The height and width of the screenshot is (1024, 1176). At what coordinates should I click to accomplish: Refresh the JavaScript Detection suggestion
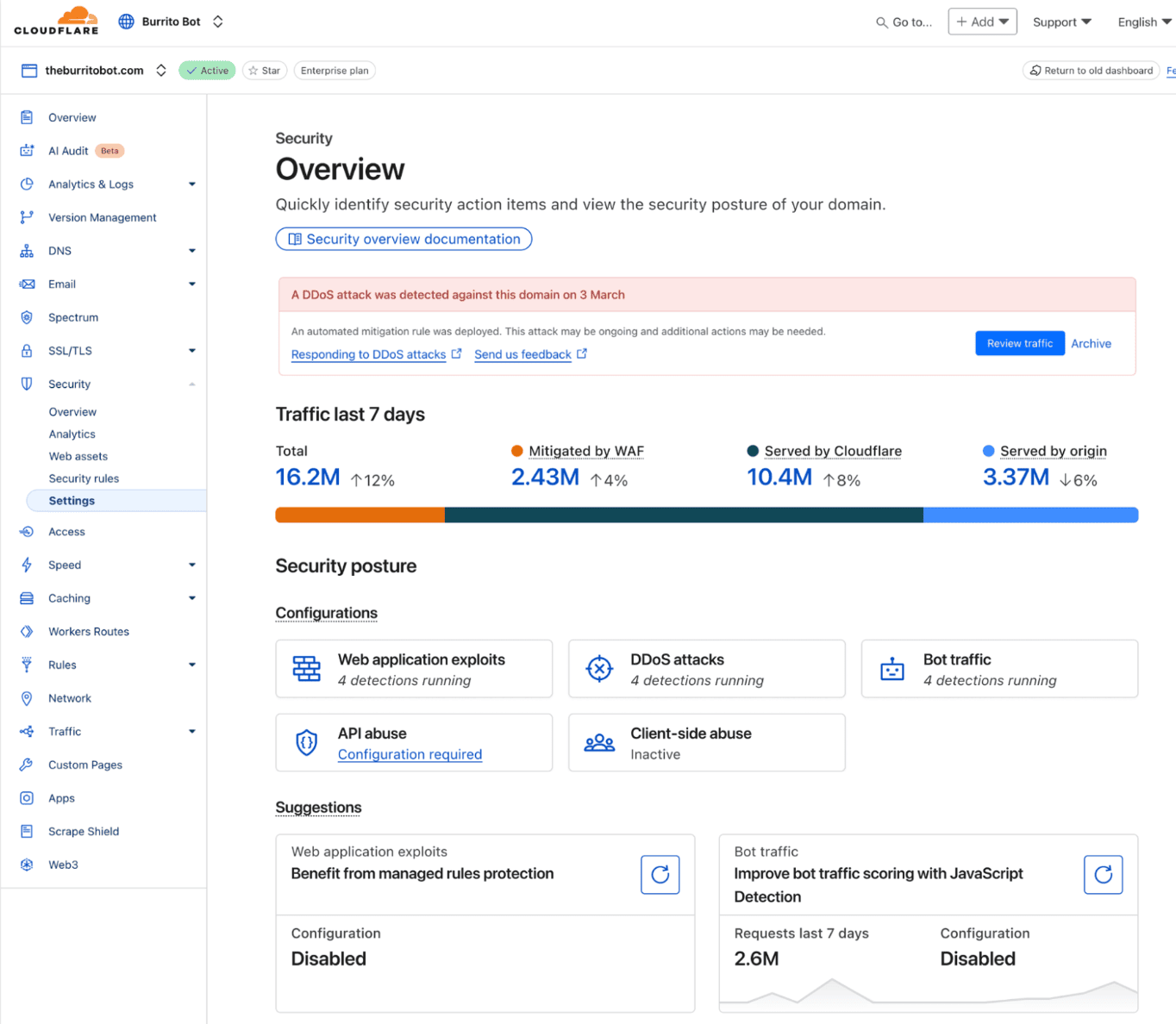(x=1103, y=875)
